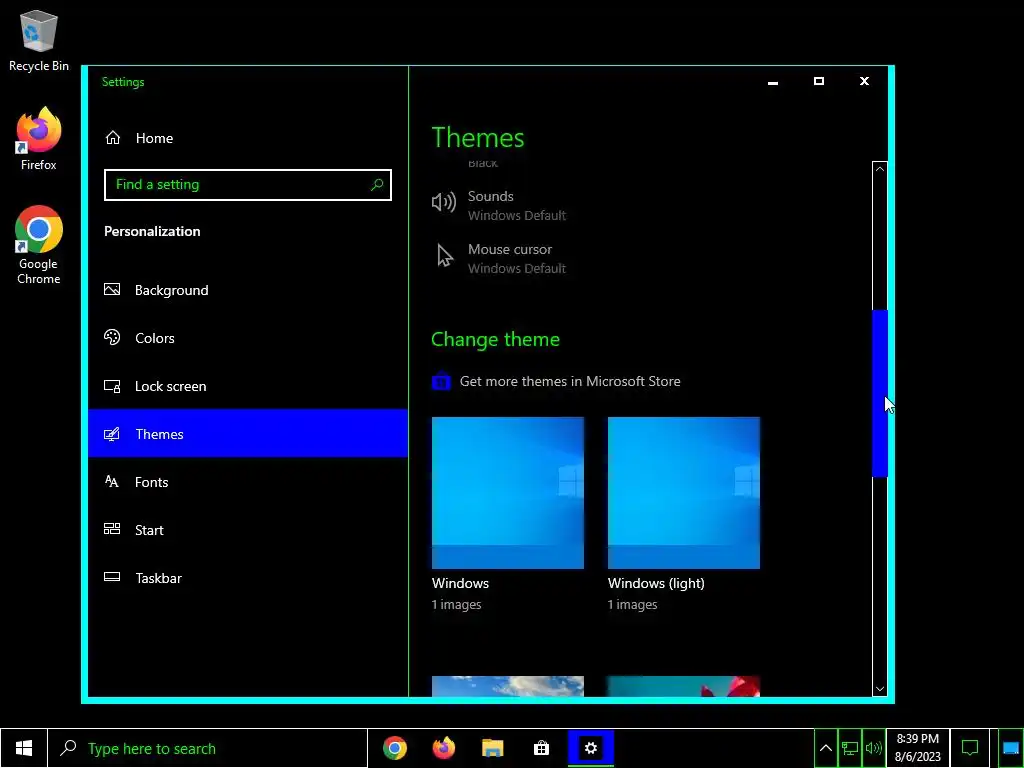Click the Find a setting search box

tap(248, 185)
